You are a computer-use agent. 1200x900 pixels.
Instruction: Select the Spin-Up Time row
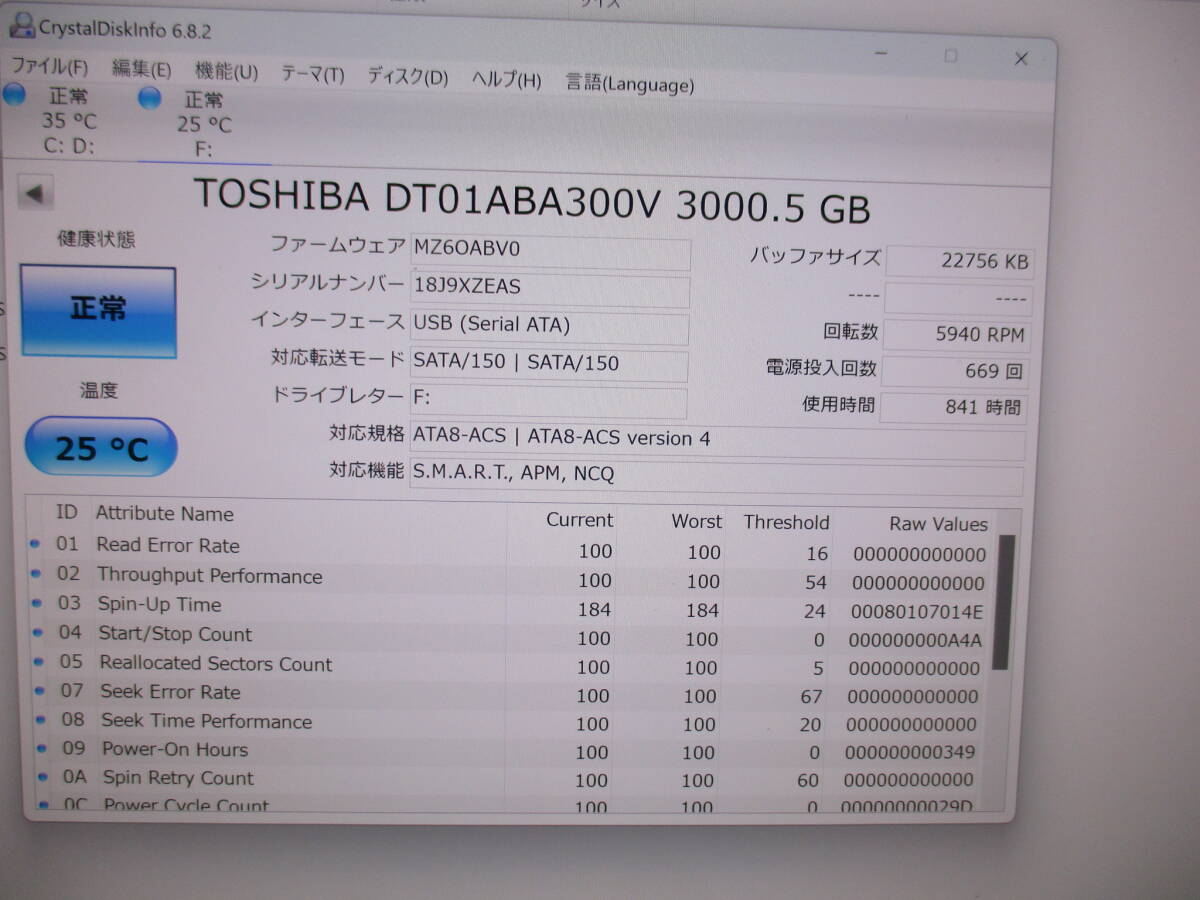coord(509,607)
